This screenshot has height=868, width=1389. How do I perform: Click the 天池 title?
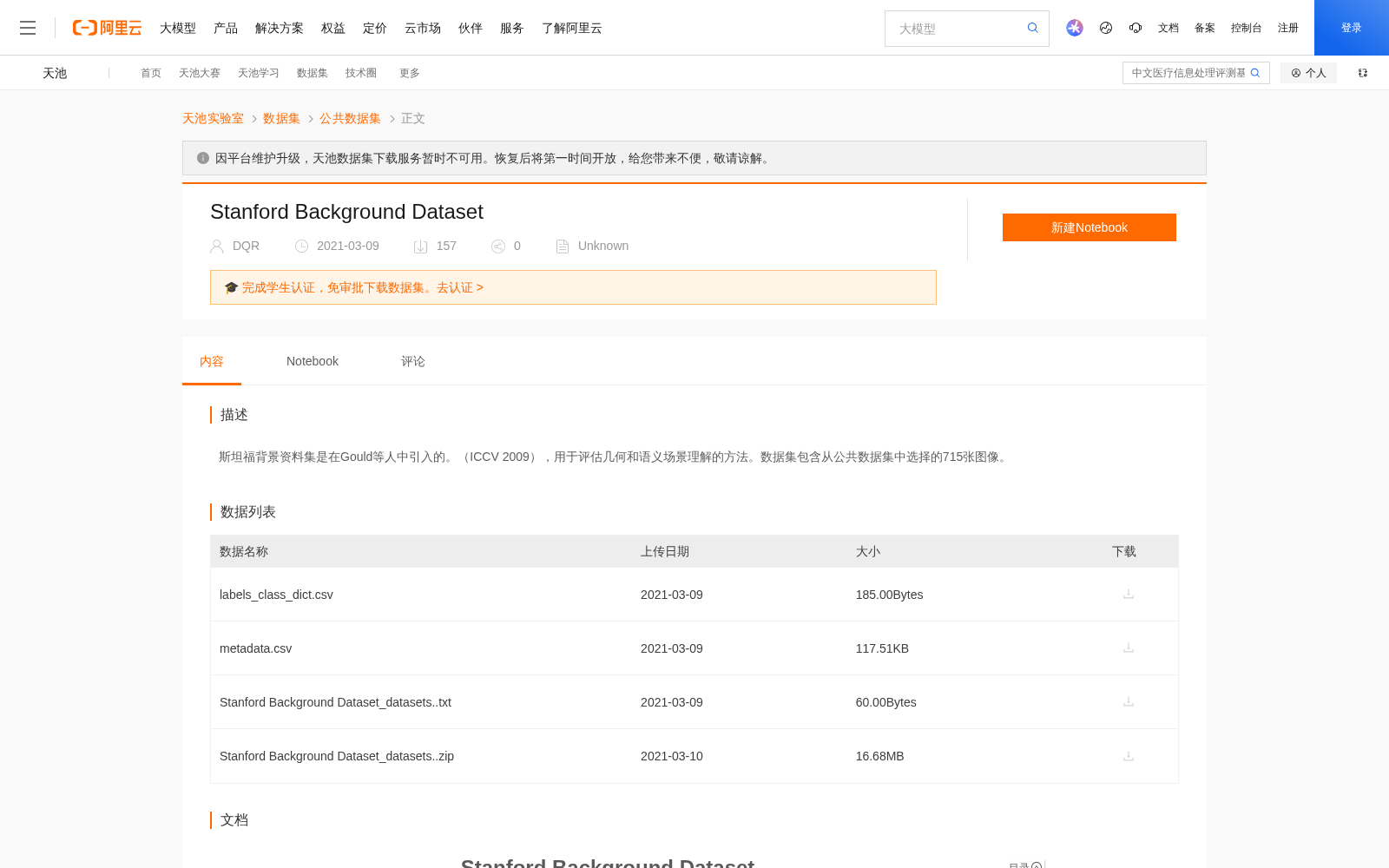coord(55,73)
